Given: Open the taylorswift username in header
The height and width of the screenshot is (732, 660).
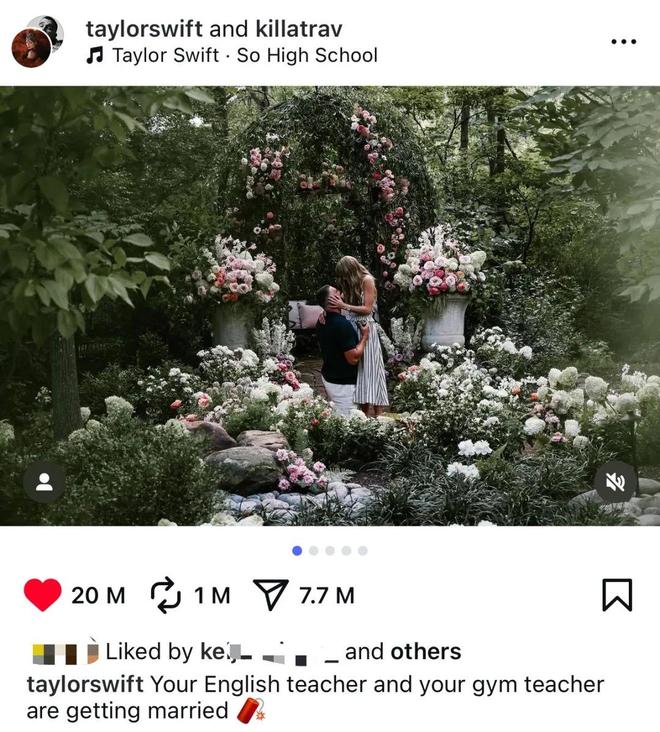Looking at the screenshot, I should (144, 29).
